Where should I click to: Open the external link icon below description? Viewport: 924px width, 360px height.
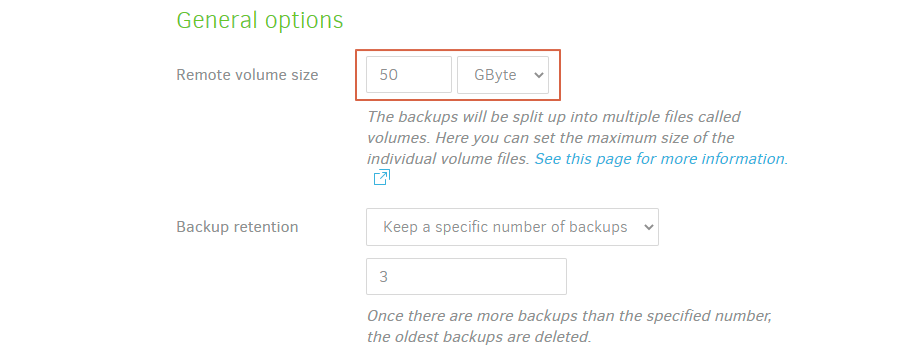coord(382,177)
